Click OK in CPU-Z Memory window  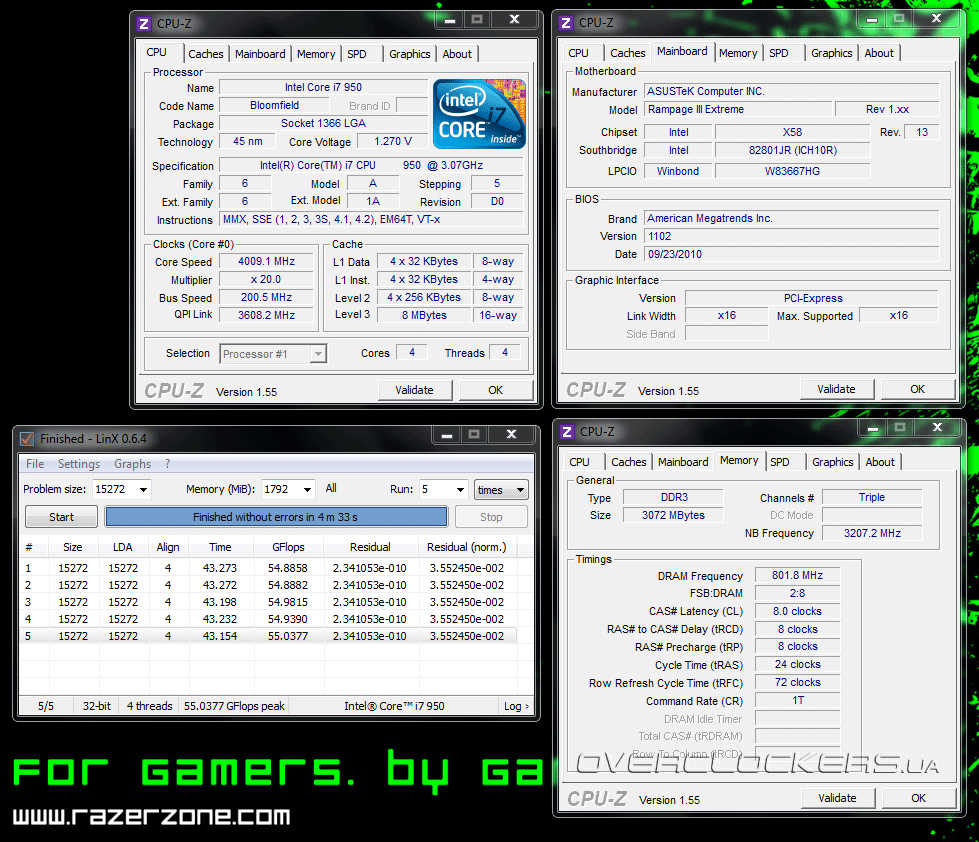click(x=918, y=798)
